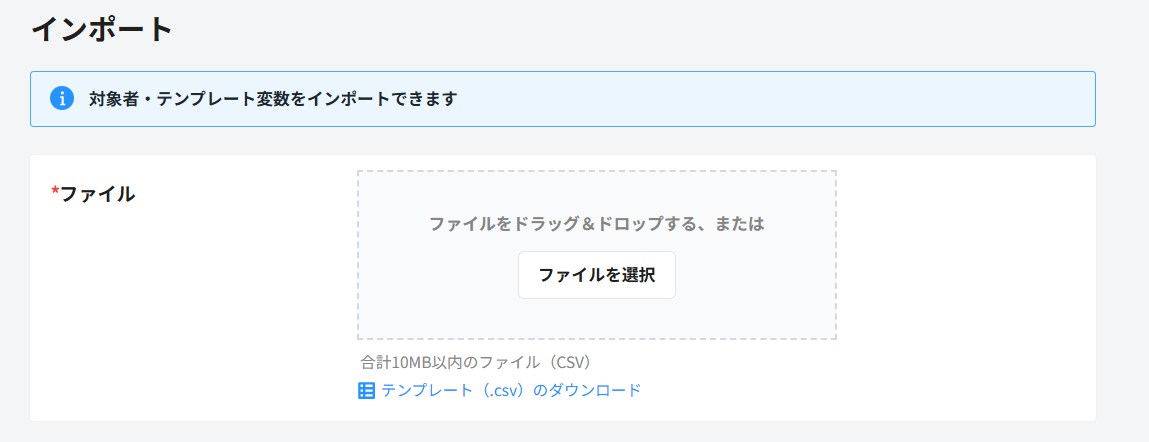
Task: Click the ファイル field label
Action: pyautogui.click(x=97, y=194)
